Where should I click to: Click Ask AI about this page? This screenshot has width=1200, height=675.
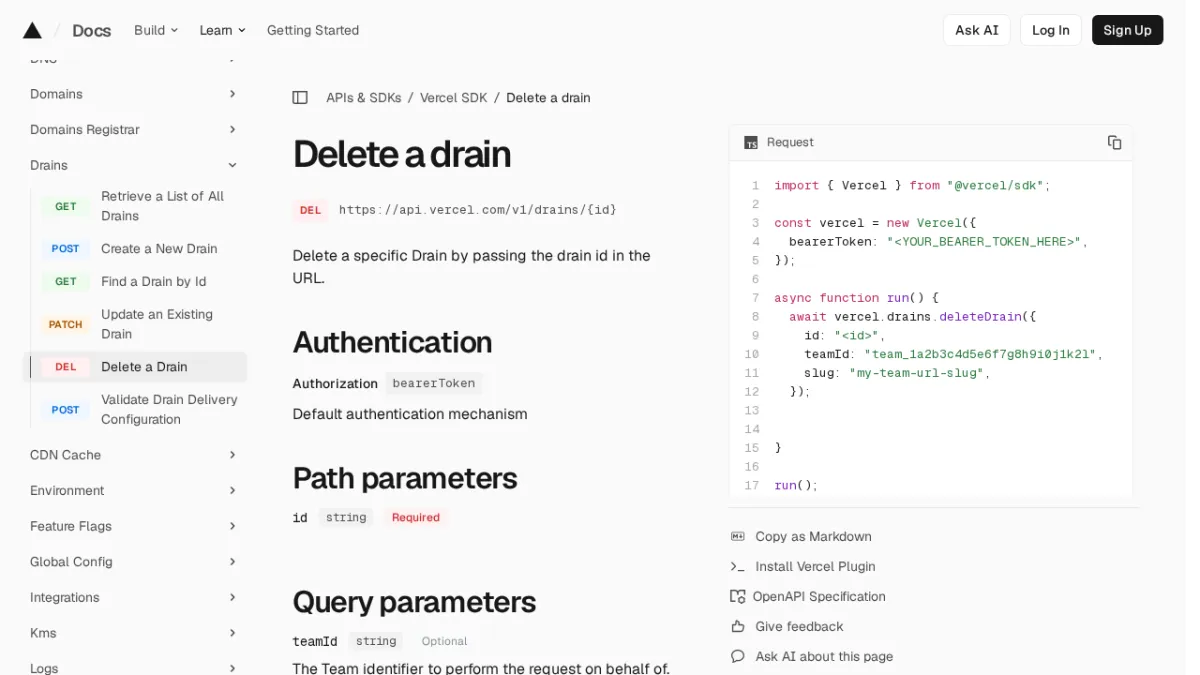[x=824, y=657]
